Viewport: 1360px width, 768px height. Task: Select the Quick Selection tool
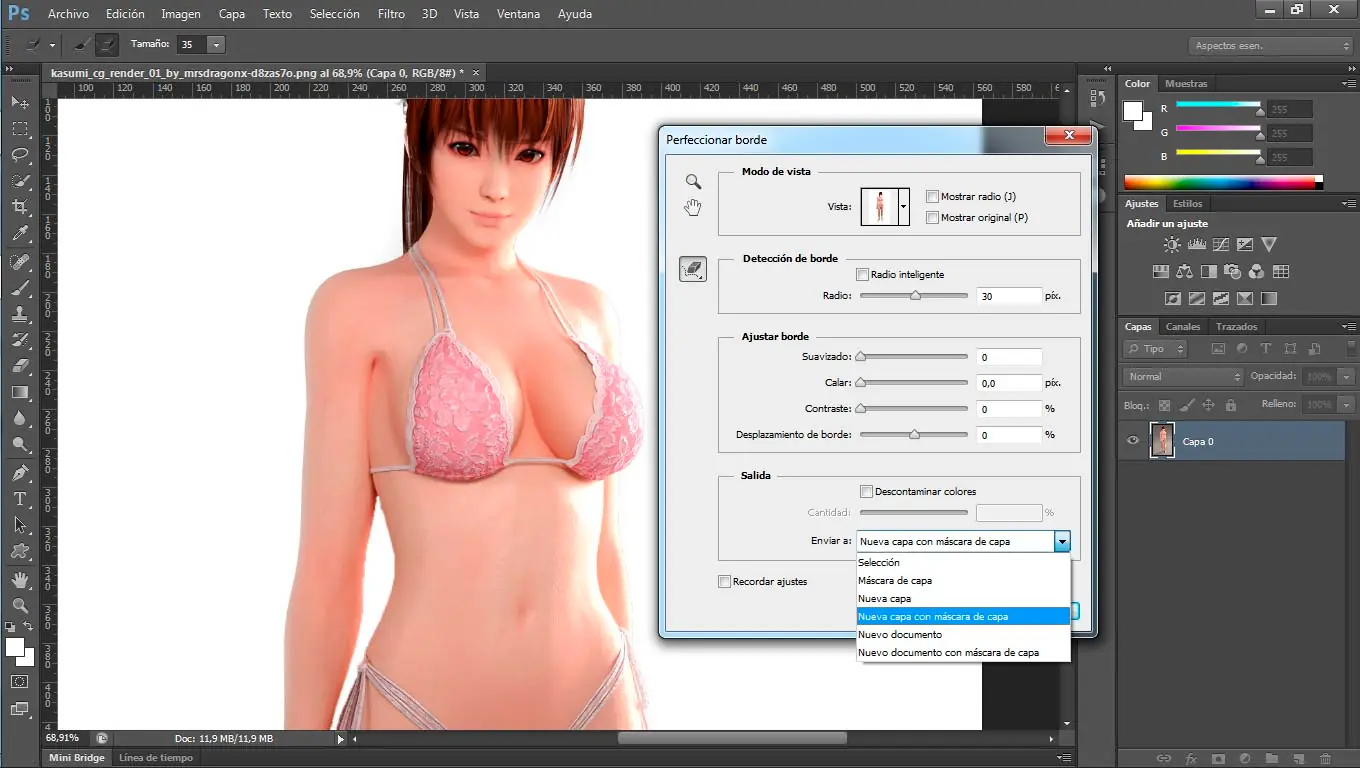[x=20, y=181]
